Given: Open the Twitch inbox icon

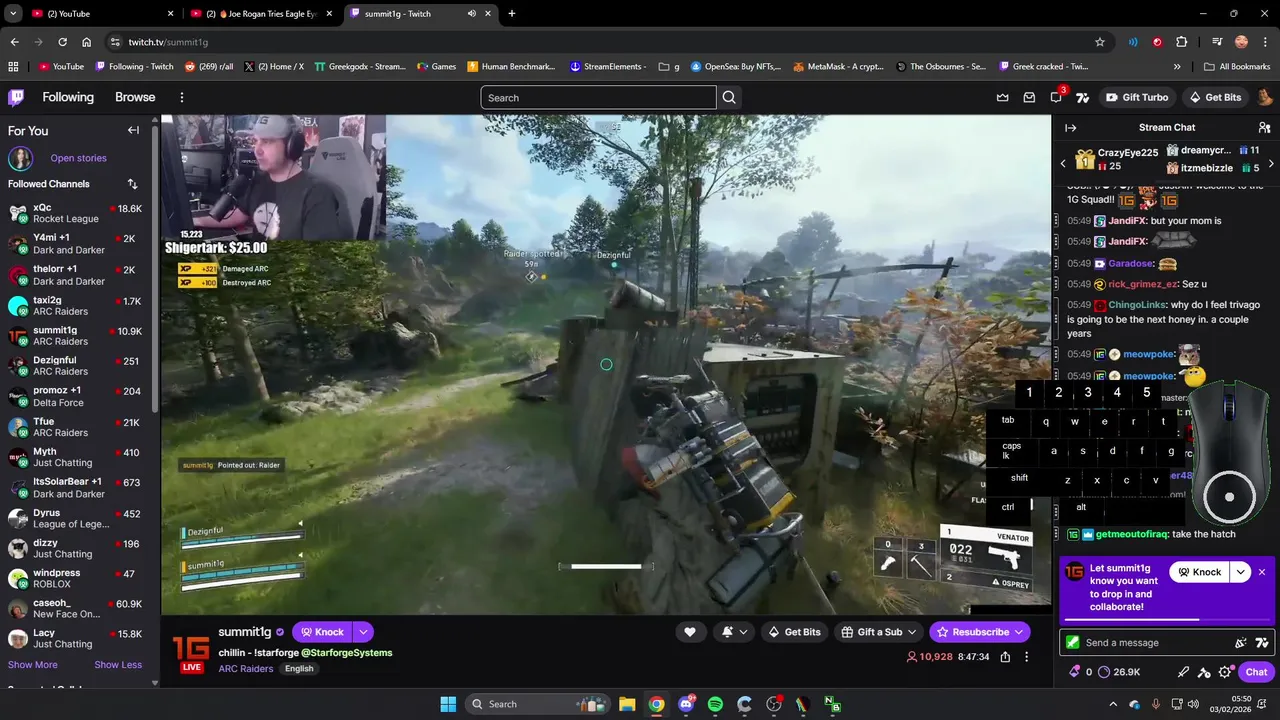Looking at the screenshot, I should (x=1029, y=97).
